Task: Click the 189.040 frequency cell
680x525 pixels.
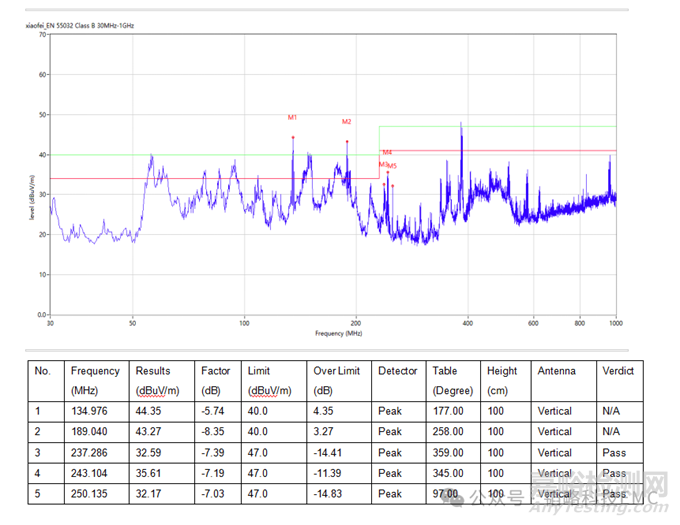Action: tap(91, 432)
